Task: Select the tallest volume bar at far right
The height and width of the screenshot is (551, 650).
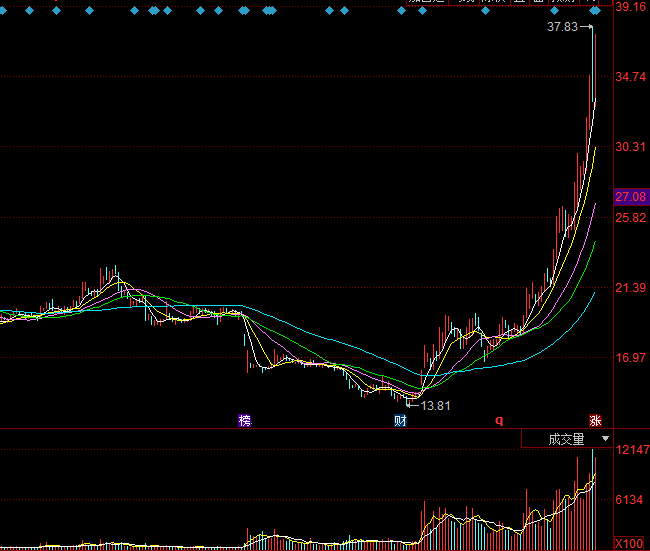Action: click(593, 500)
